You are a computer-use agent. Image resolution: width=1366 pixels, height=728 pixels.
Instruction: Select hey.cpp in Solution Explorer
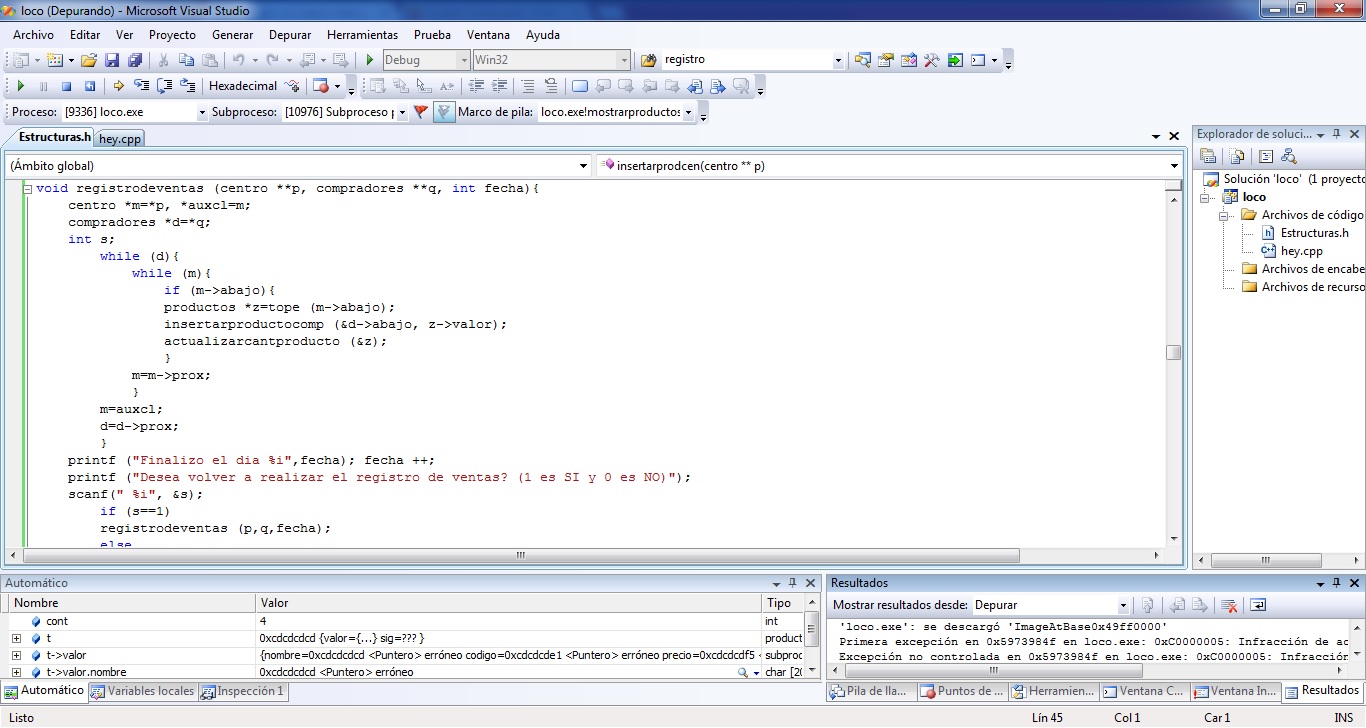tap(1301, 251)
